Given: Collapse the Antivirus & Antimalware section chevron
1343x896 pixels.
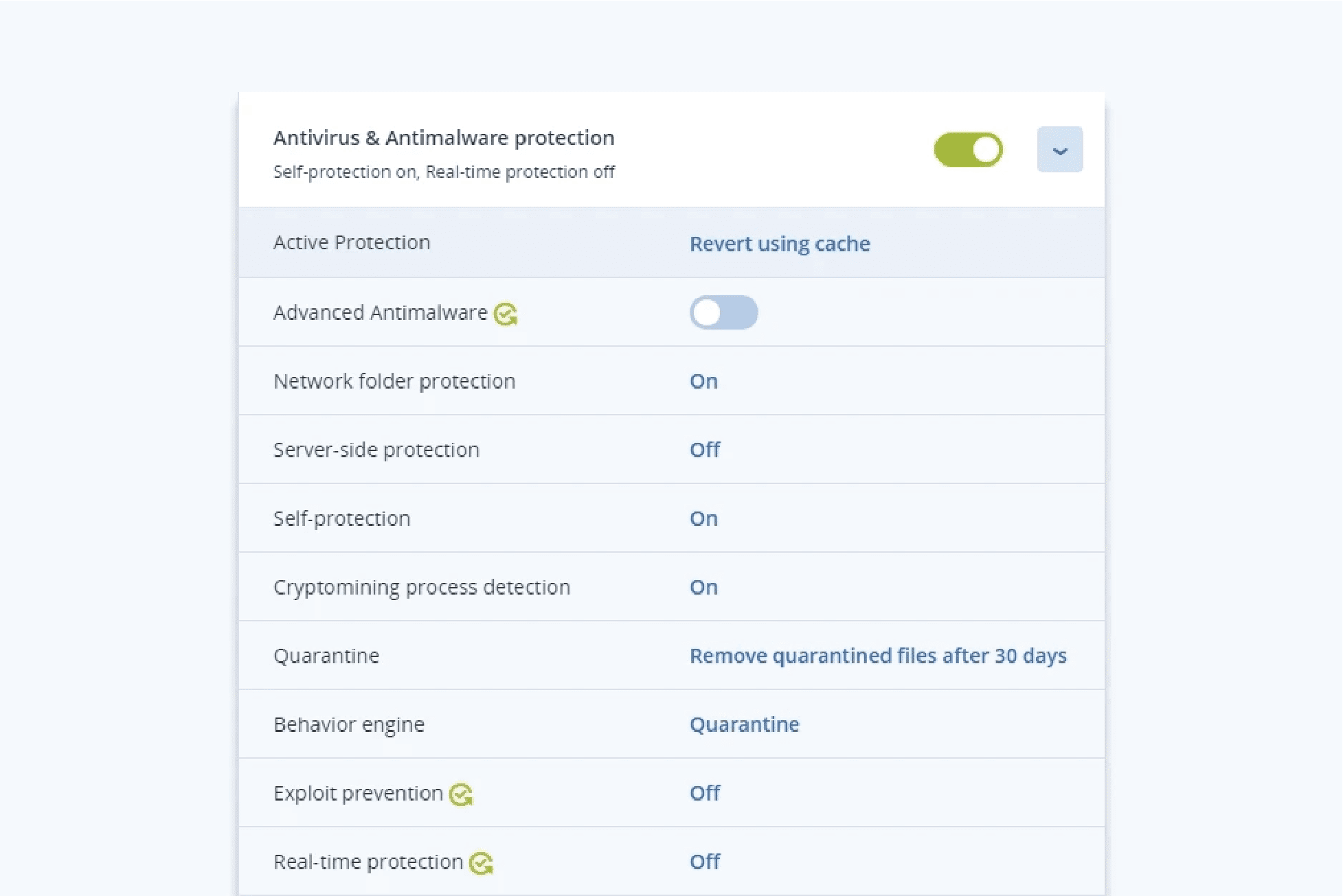Looking at the screenshot, I should (1060, 150).
